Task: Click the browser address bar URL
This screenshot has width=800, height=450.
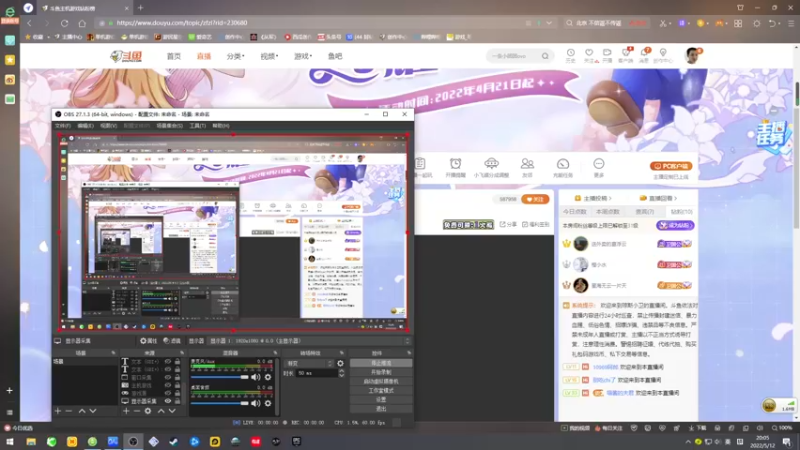Action: (182, 23)
